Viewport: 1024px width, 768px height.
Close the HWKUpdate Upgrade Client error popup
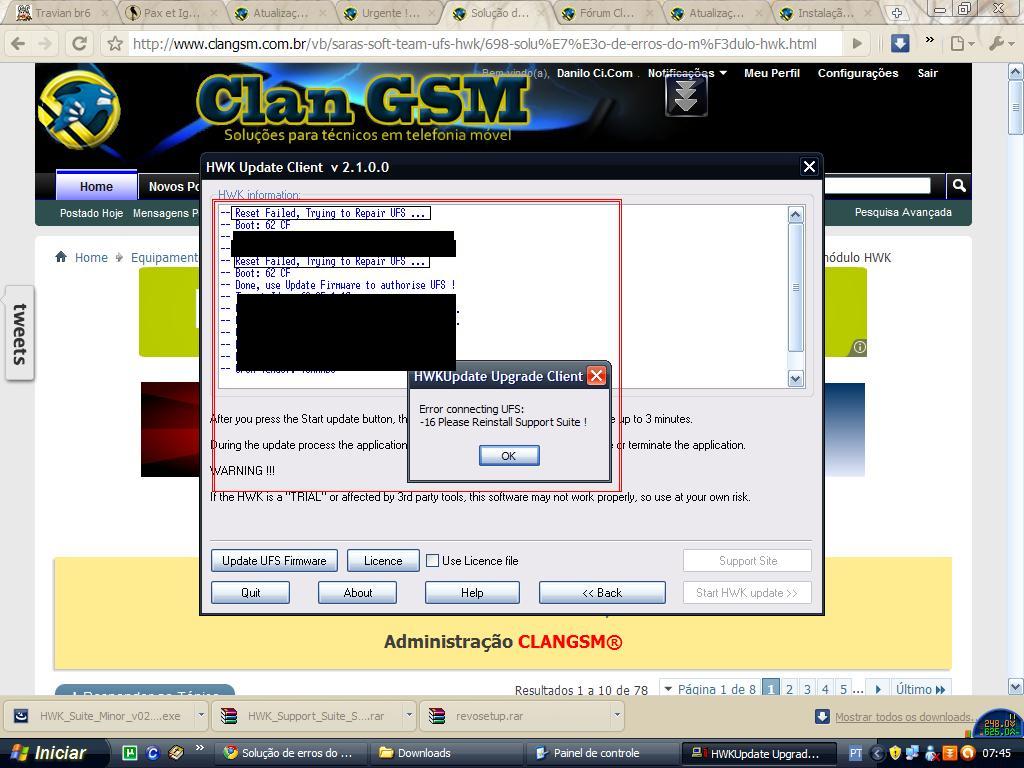pos(596,376)
